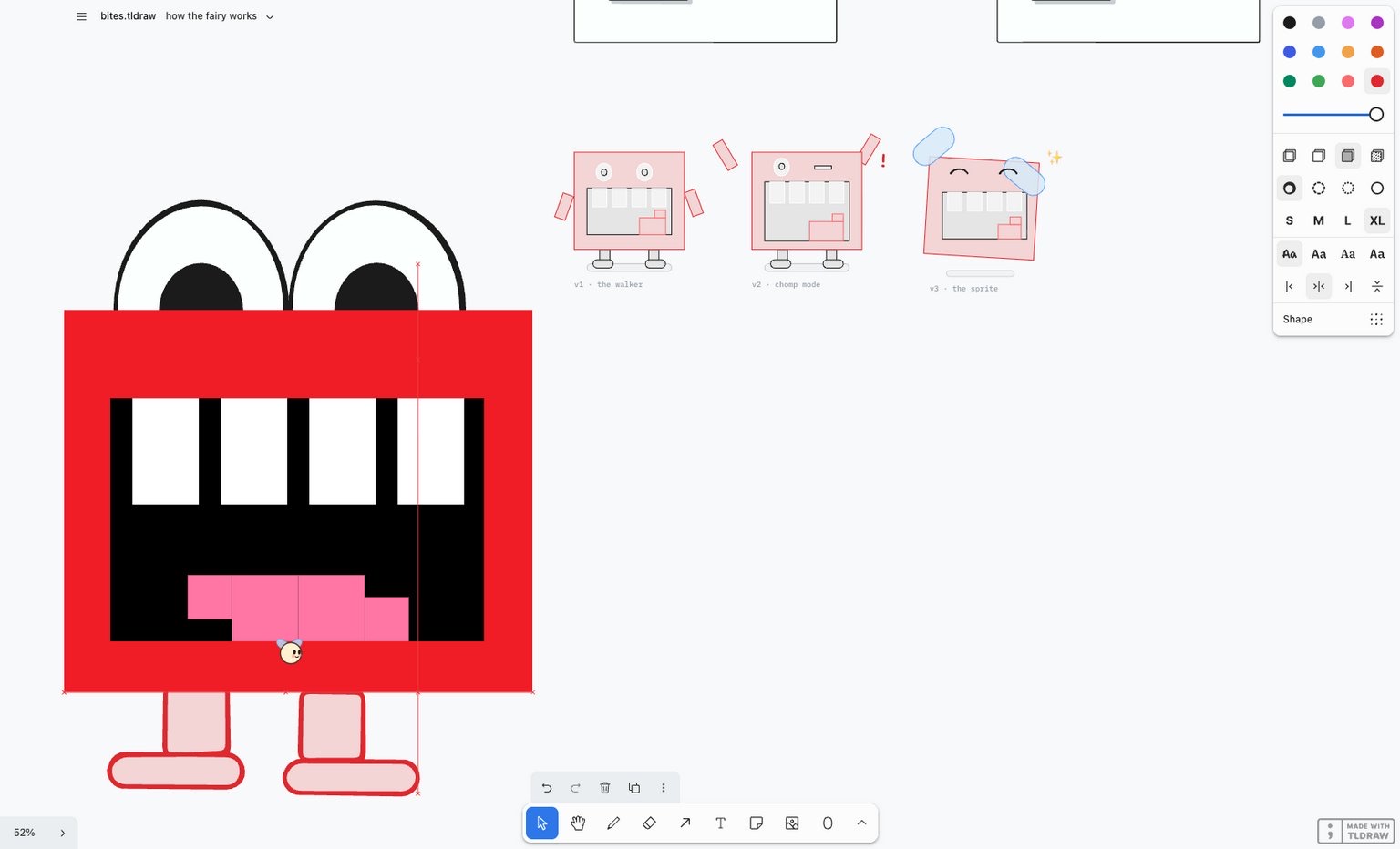Align text to the left

[1289, 286]
